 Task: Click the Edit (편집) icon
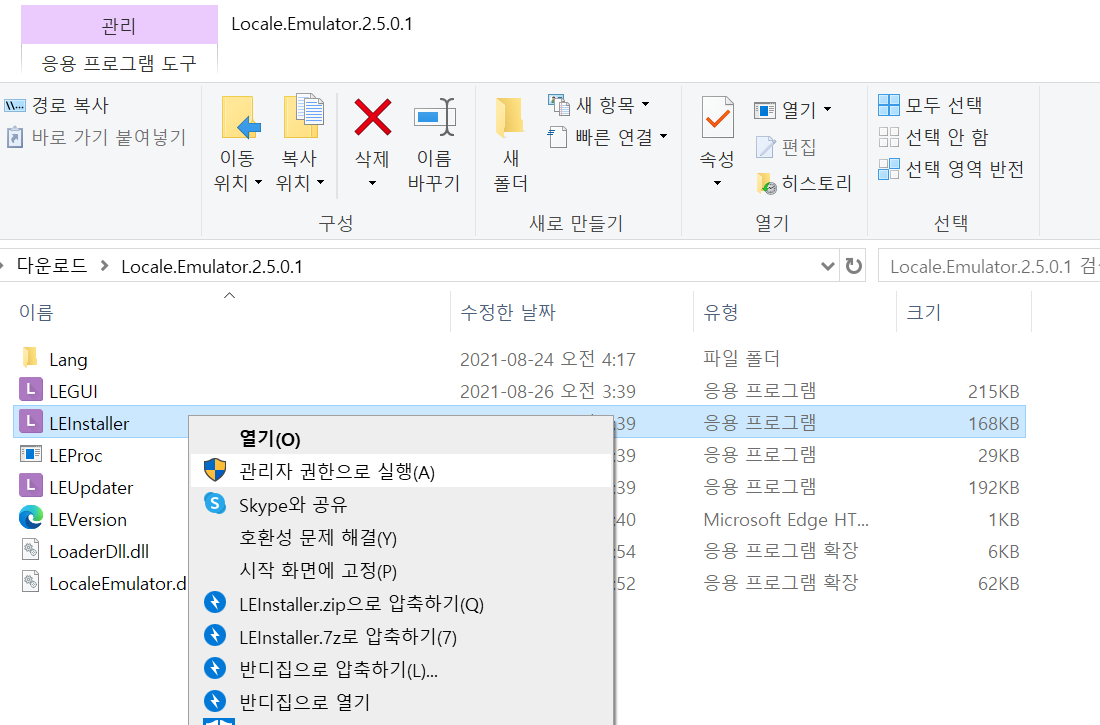point(765,147)
